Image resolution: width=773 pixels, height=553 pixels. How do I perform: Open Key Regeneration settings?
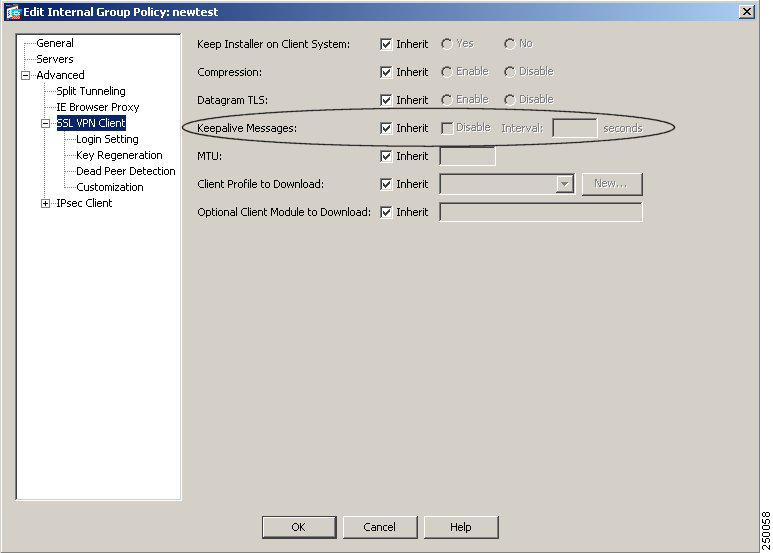click(119, 155)
